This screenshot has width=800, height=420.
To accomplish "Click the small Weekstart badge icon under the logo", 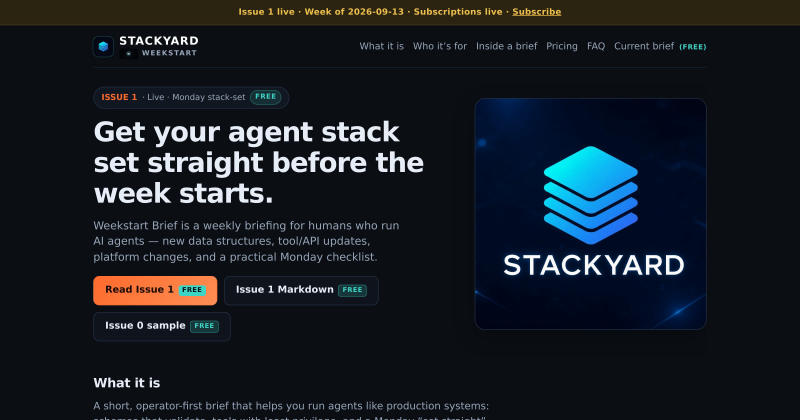I will coord(129,53).
